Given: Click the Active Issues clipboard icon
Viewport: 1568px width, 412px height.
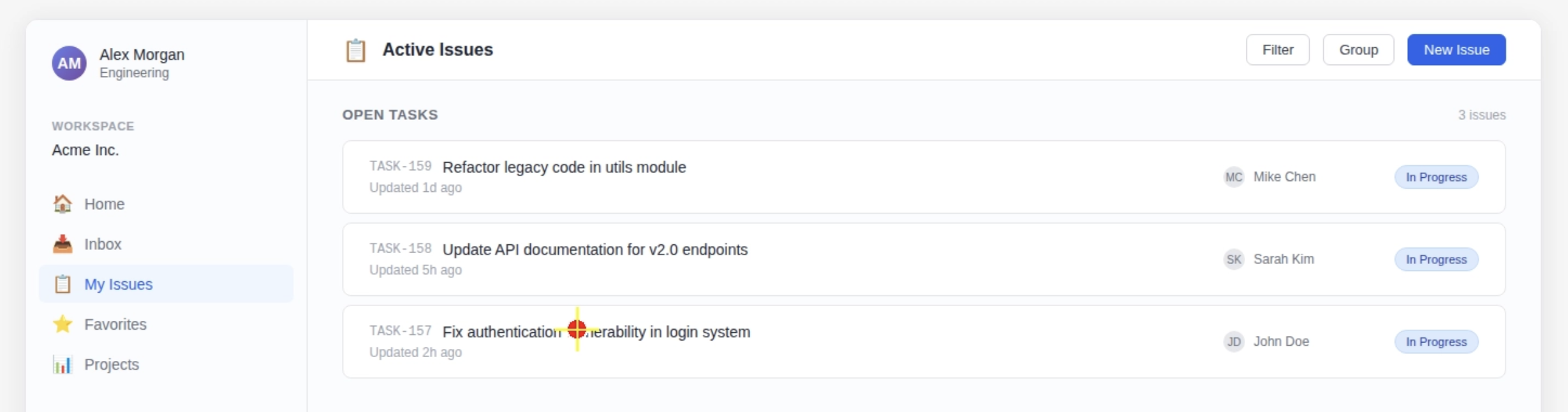Looking at the screenshot, I should pyautogui.click(x=355, y=50).
